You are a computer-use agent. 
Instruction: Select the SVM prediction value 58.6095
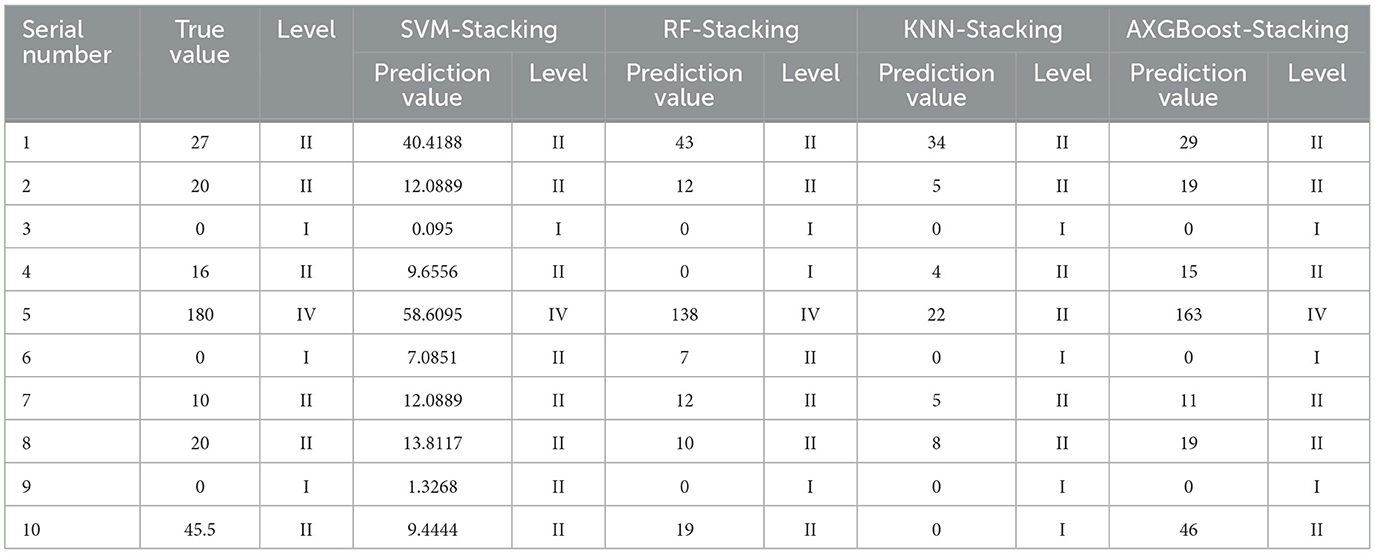click(432, 314)
